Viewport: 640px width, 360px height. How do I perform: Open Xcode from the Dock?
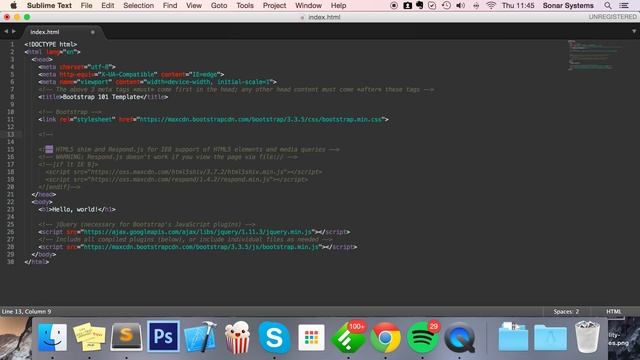click(x=200, y=337)
